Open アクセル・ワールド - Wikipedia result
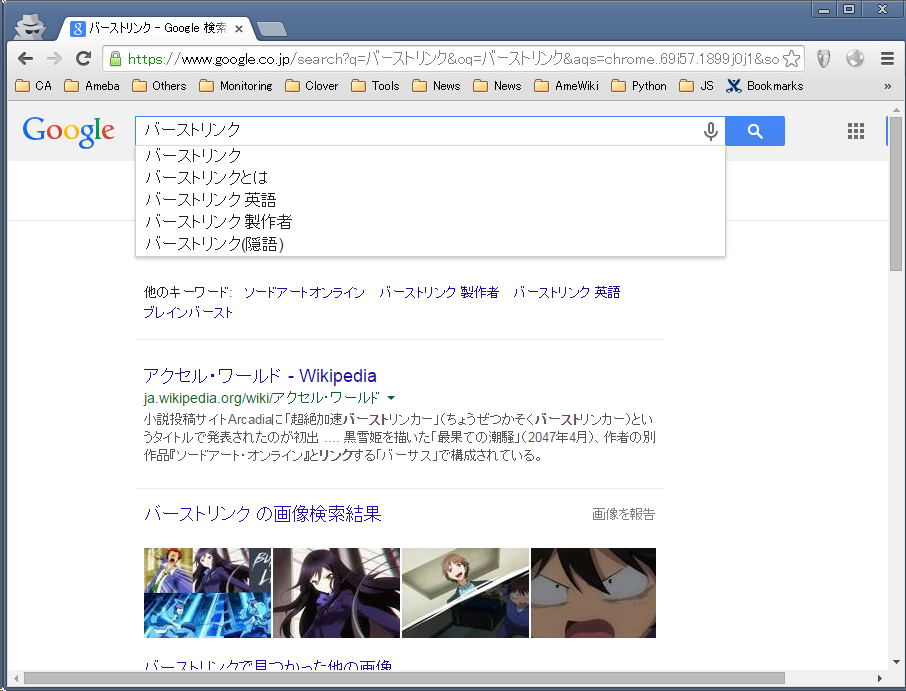This screenshot has height=691, width=906. coord(259,376)
